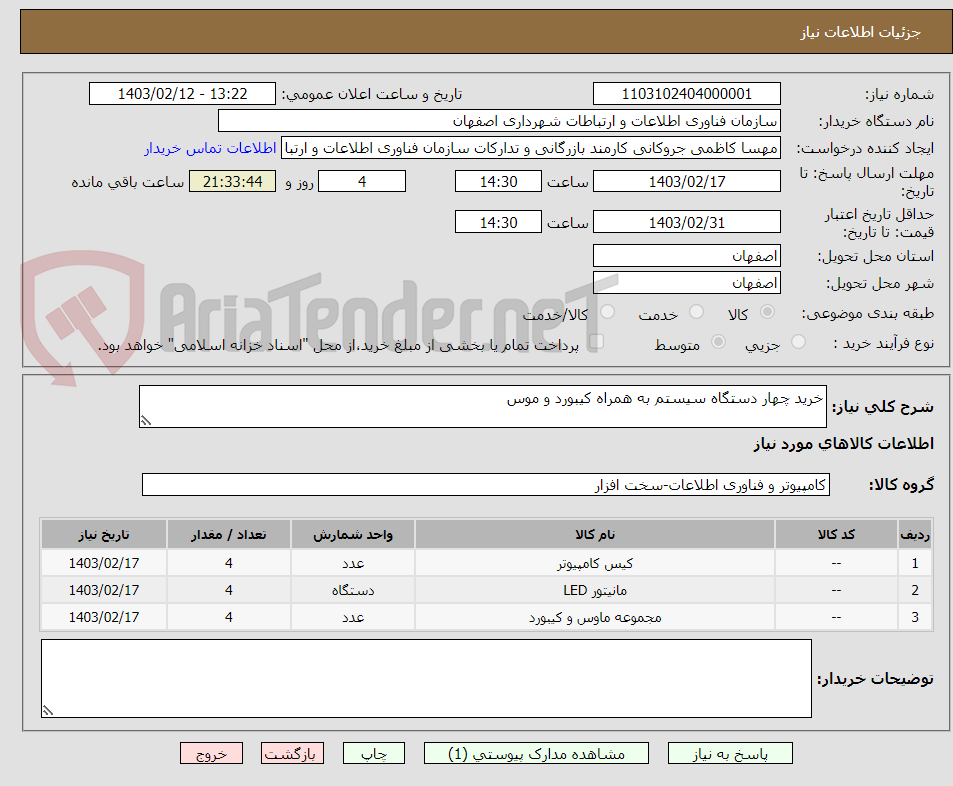Screen dimensions: 953x786
Task: Click the date cell in مانیتور LED row
Action: pos(104,590)
